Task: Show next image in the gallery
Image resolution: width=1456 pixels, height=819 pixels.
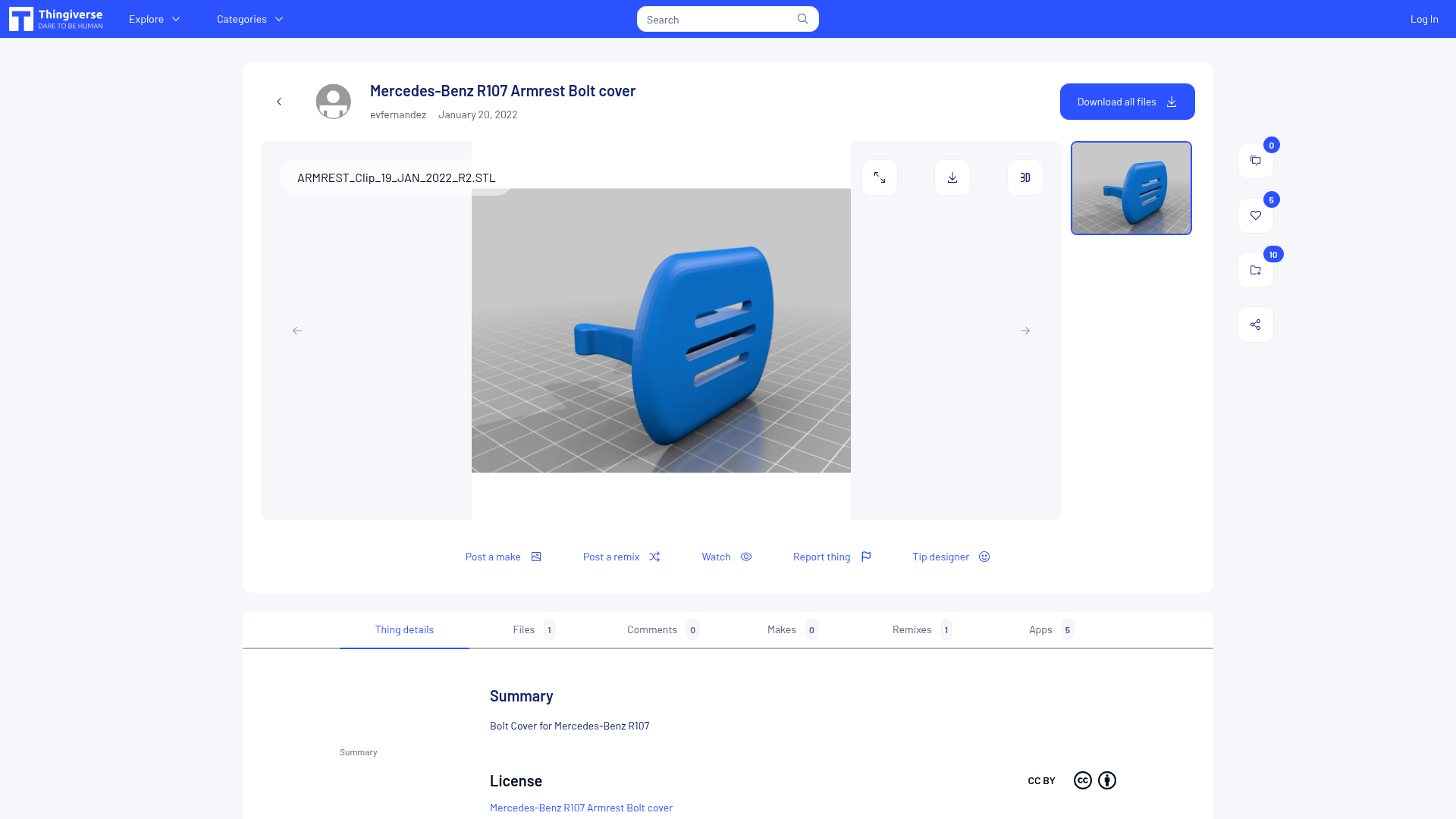Action: point(1025,331)
